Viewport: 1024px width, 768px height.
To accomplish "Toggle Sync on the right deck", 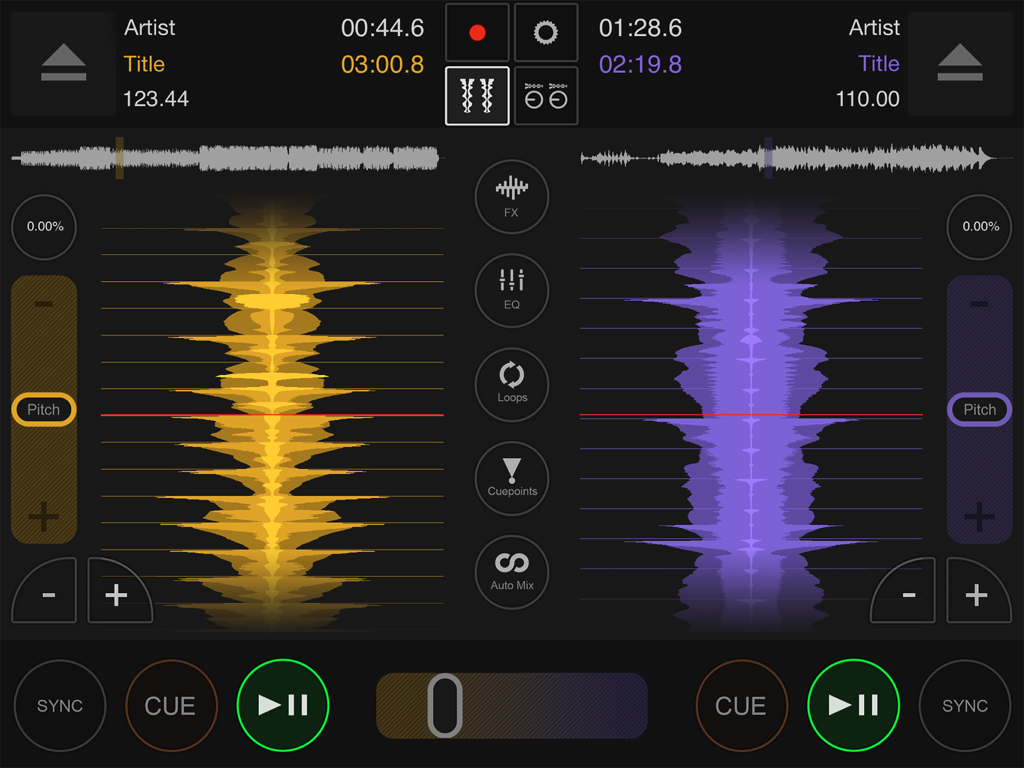I will (963, 705).
